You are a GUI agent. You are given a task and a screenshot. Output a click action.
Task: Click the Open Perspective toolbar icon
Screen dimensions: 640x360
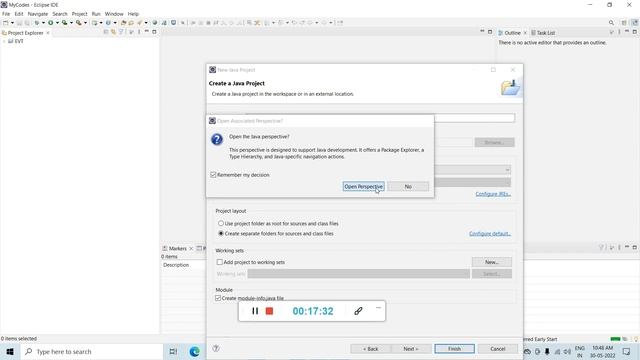pyautogui.click(x=624, y=23)
